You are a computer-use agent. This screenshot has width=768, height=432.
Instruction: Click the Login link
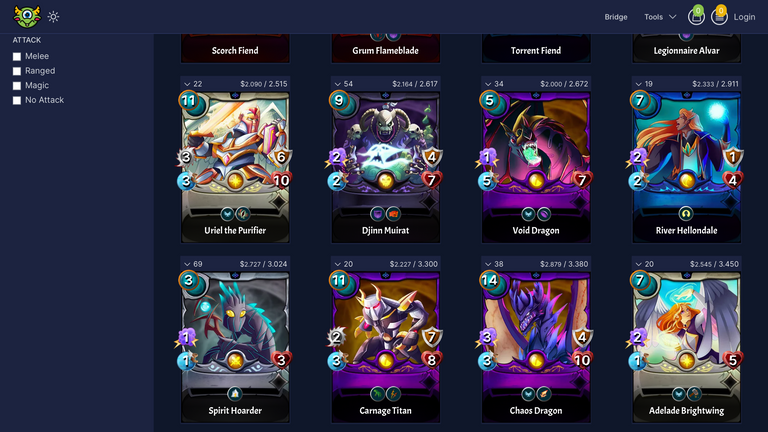click(744, 17)
